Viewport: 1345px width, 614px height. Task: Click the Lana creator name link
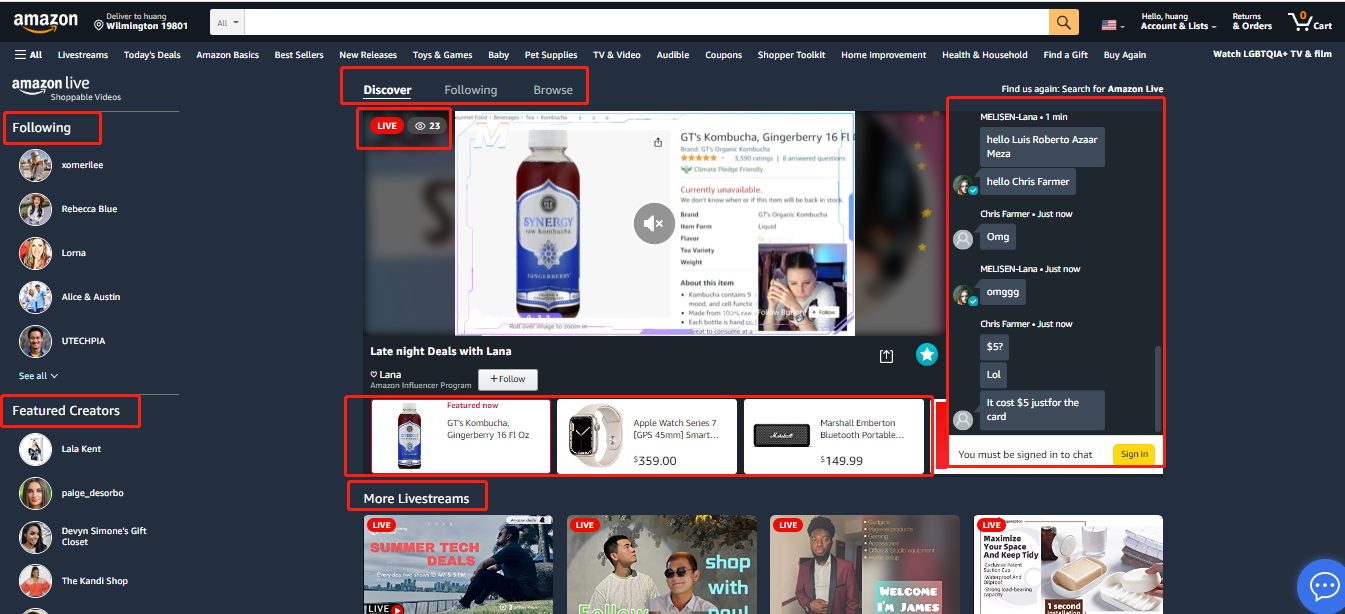click(x=390, y=374)
